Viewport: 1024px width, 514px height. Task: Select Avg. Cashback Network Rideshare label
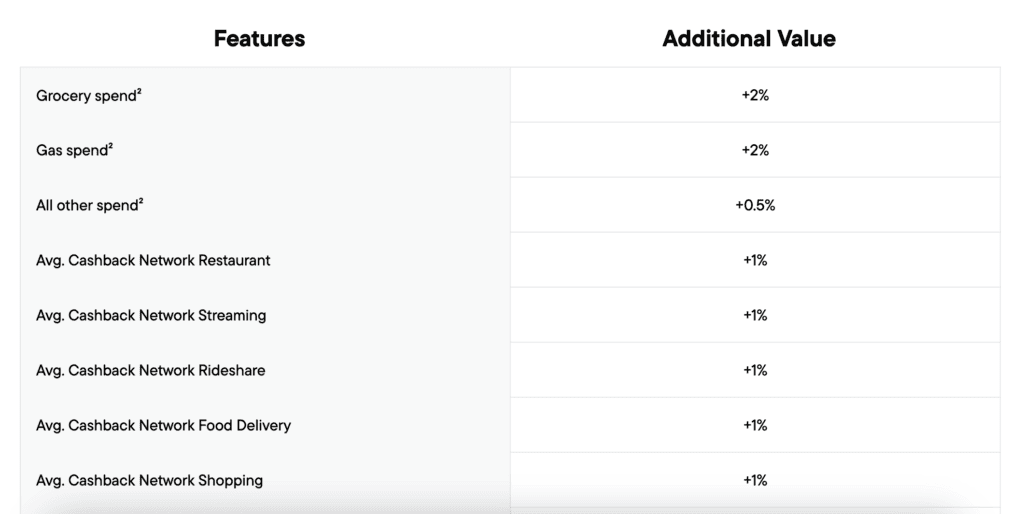(x=150, y=371)
